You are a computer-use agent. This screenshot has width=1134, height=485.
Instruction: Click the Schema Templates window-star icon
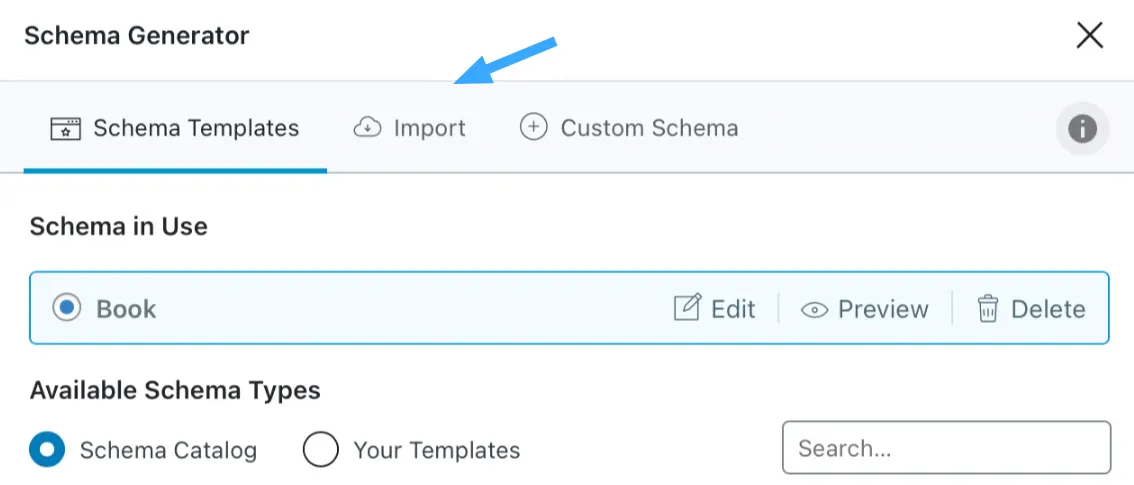click(65, 129)
